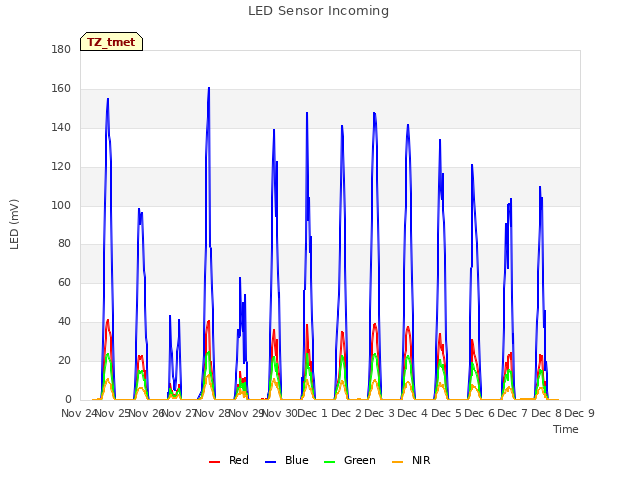Click the TZ_tmet annotation label
The image size is (640, 480).
coord(111,42)
